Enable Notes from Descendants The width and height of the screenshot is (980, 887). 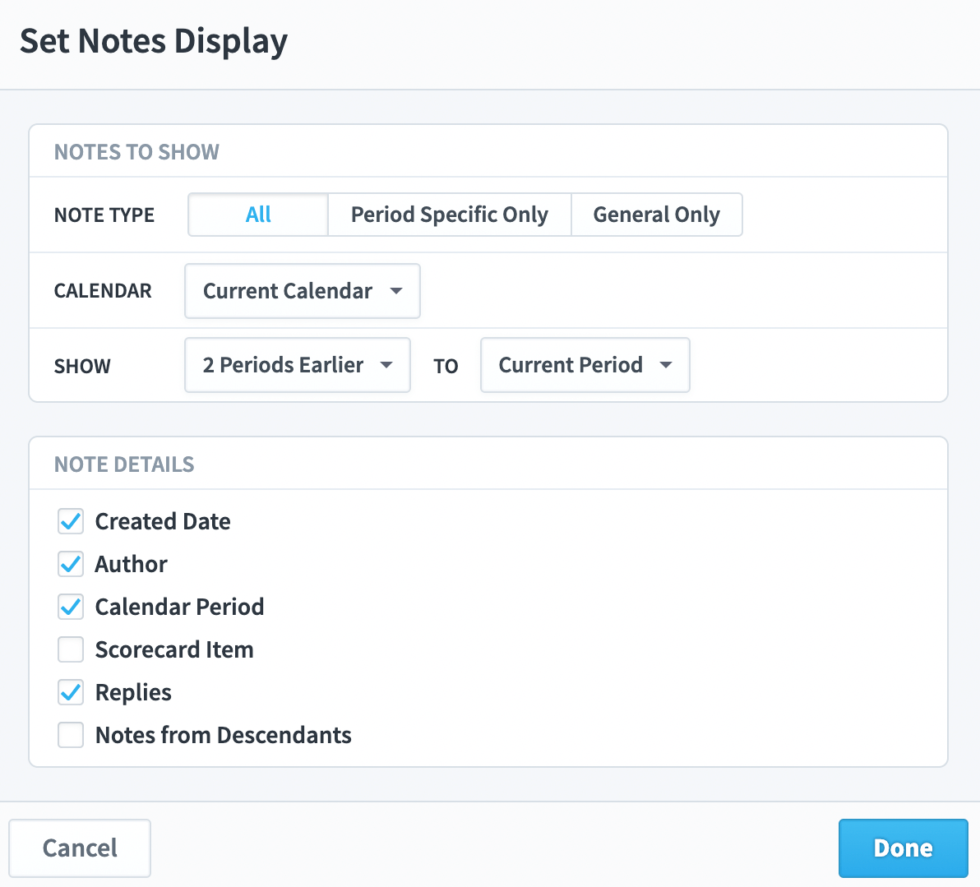[70, 735]
